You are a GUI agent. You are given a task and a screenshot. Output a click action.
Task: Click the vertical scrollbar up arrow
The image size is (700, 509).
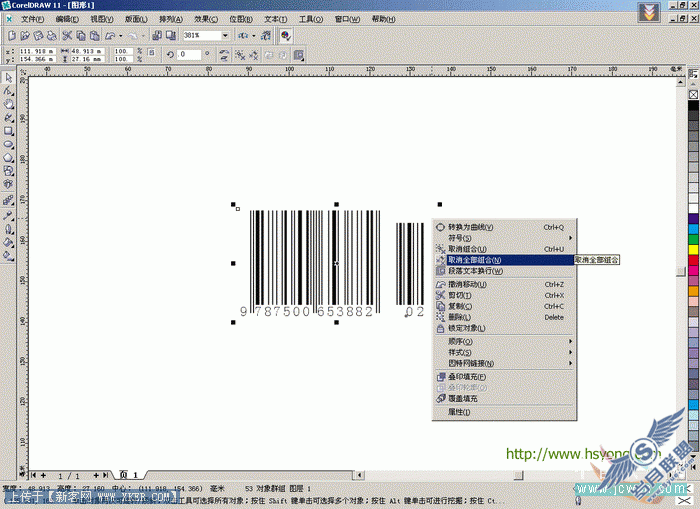680,82
